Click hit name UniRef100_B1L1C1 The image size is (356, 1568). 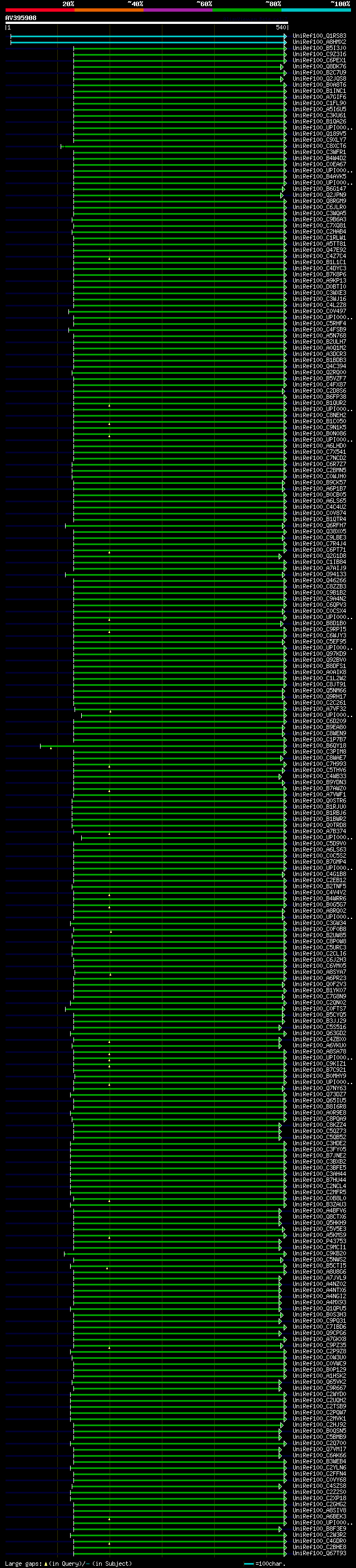[319, 263]
